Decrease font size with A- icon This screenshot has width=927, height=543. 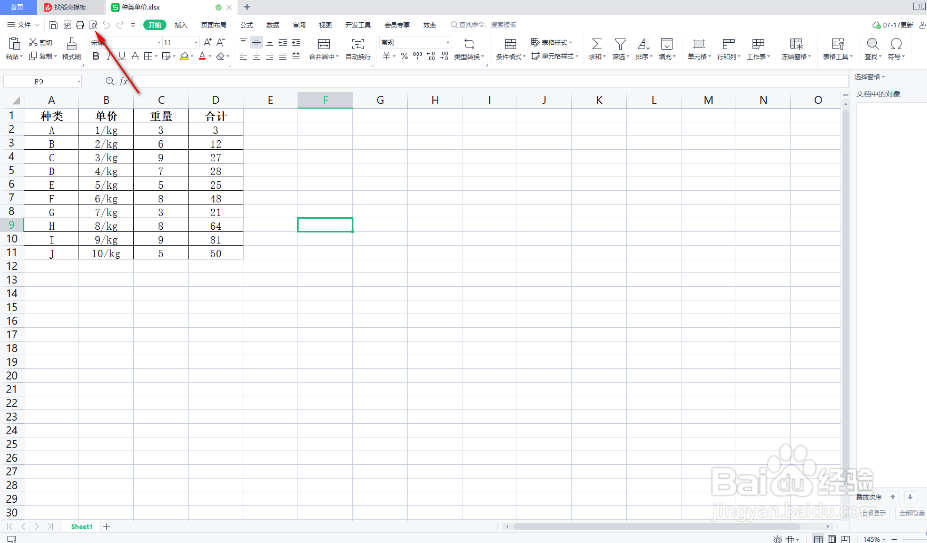(221, 42)
